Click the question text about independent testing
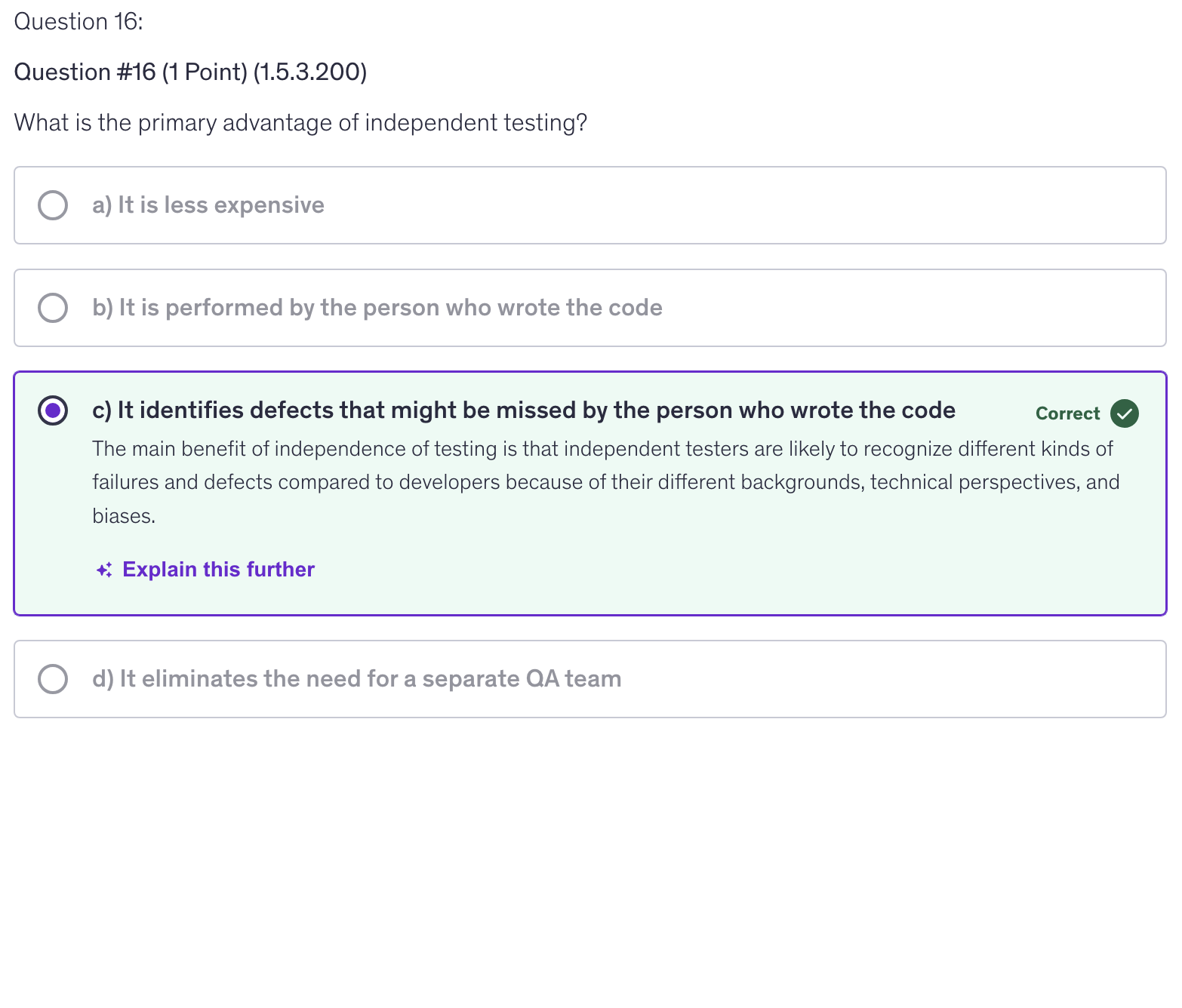 (300, 123)
